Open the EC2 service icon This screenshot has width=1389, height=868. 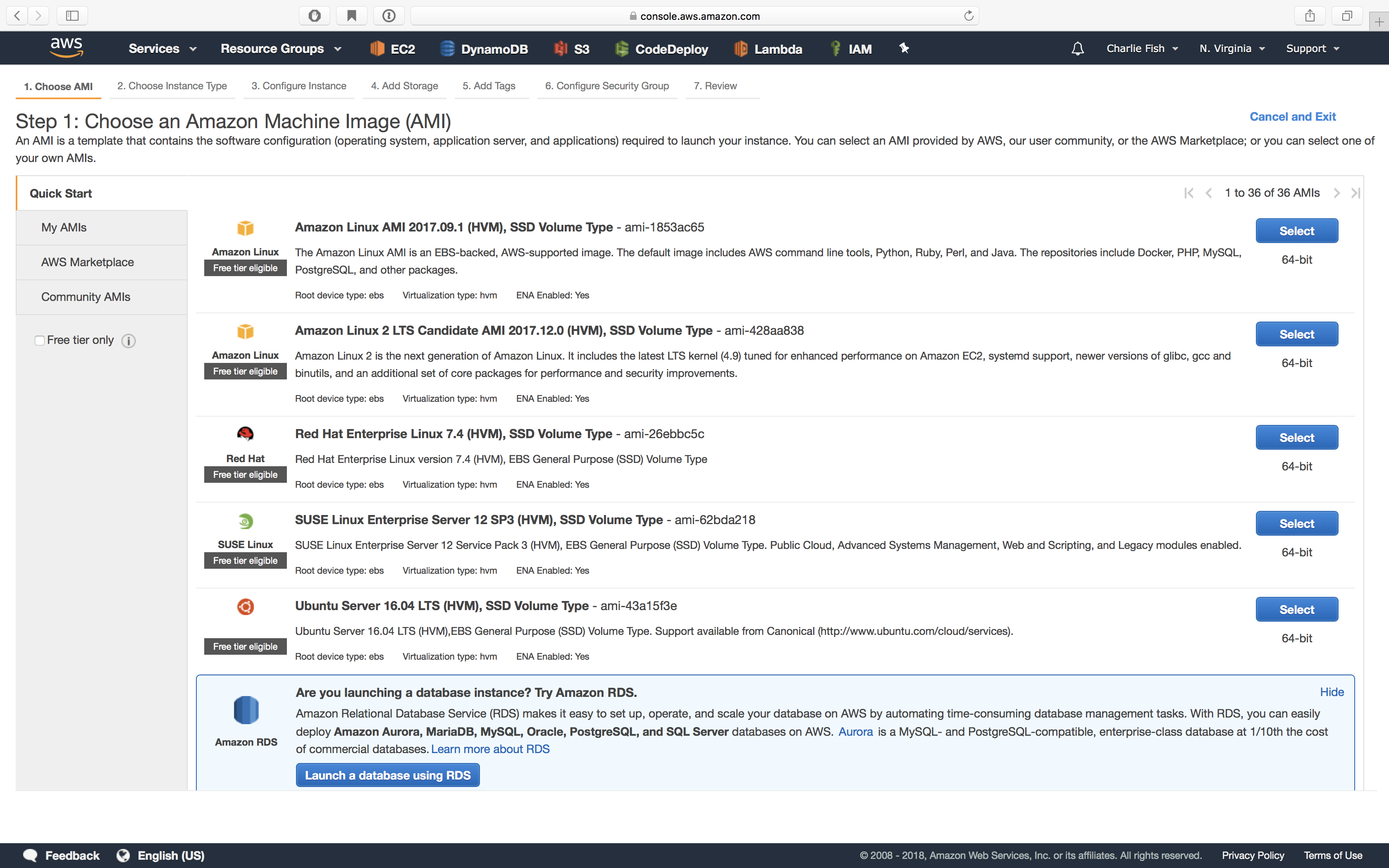[378, 48]
